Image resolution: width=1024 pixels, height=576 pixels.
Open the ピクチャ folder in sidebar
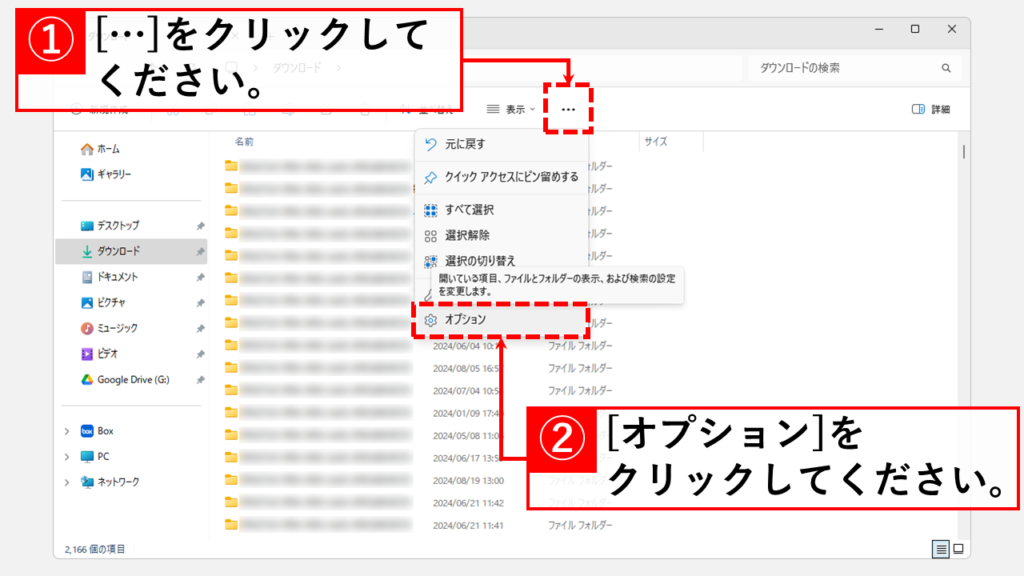110,302
